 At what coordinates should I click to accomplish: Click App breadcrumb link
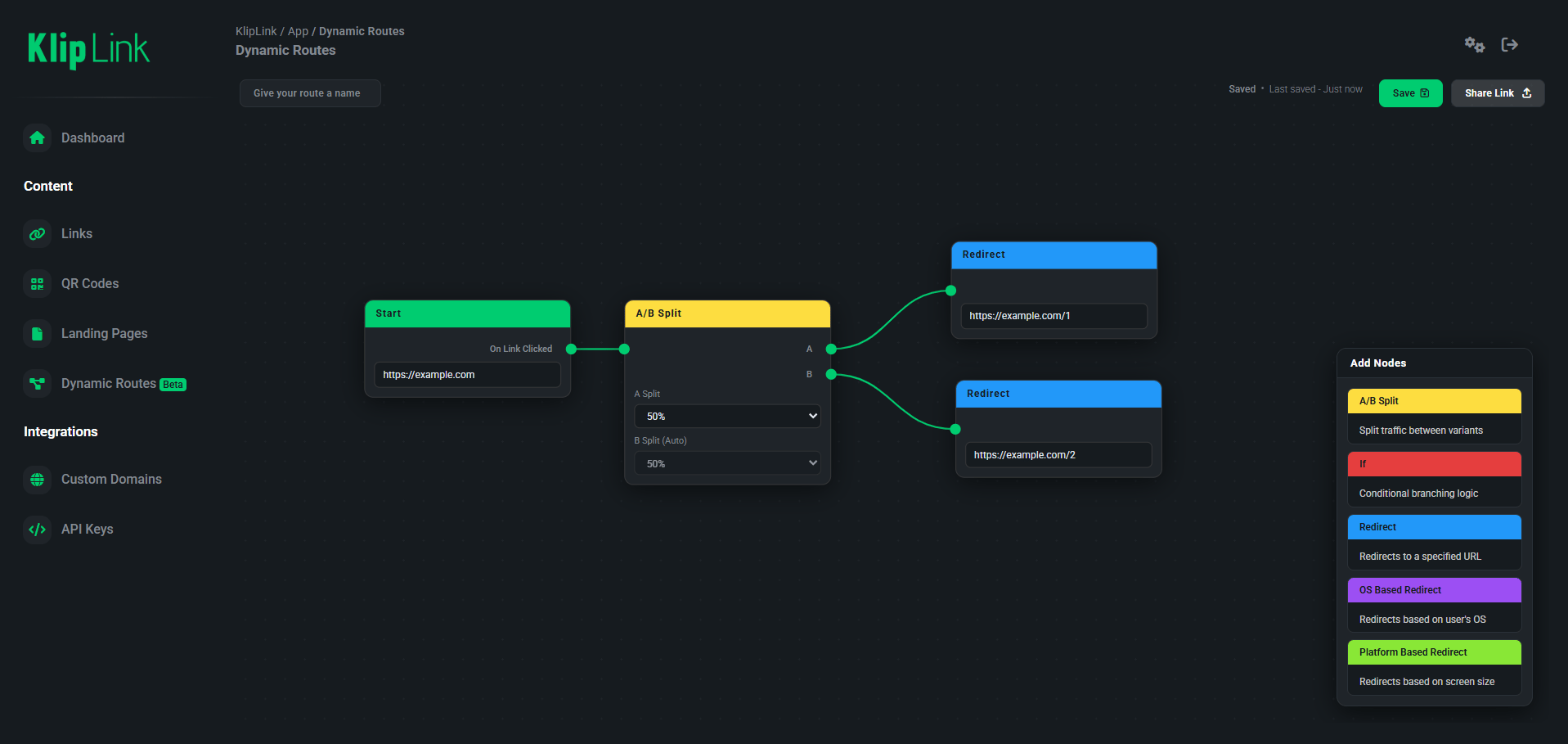pos(298,31)
